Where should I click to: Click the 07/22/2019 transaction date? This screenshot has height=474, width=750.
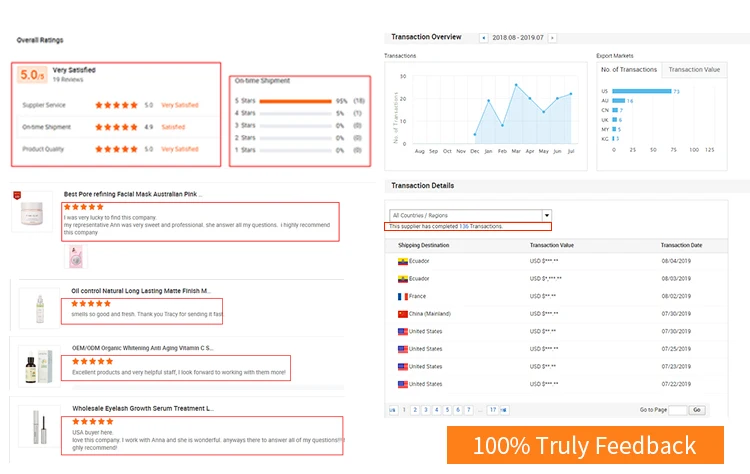tap(676, 384)
